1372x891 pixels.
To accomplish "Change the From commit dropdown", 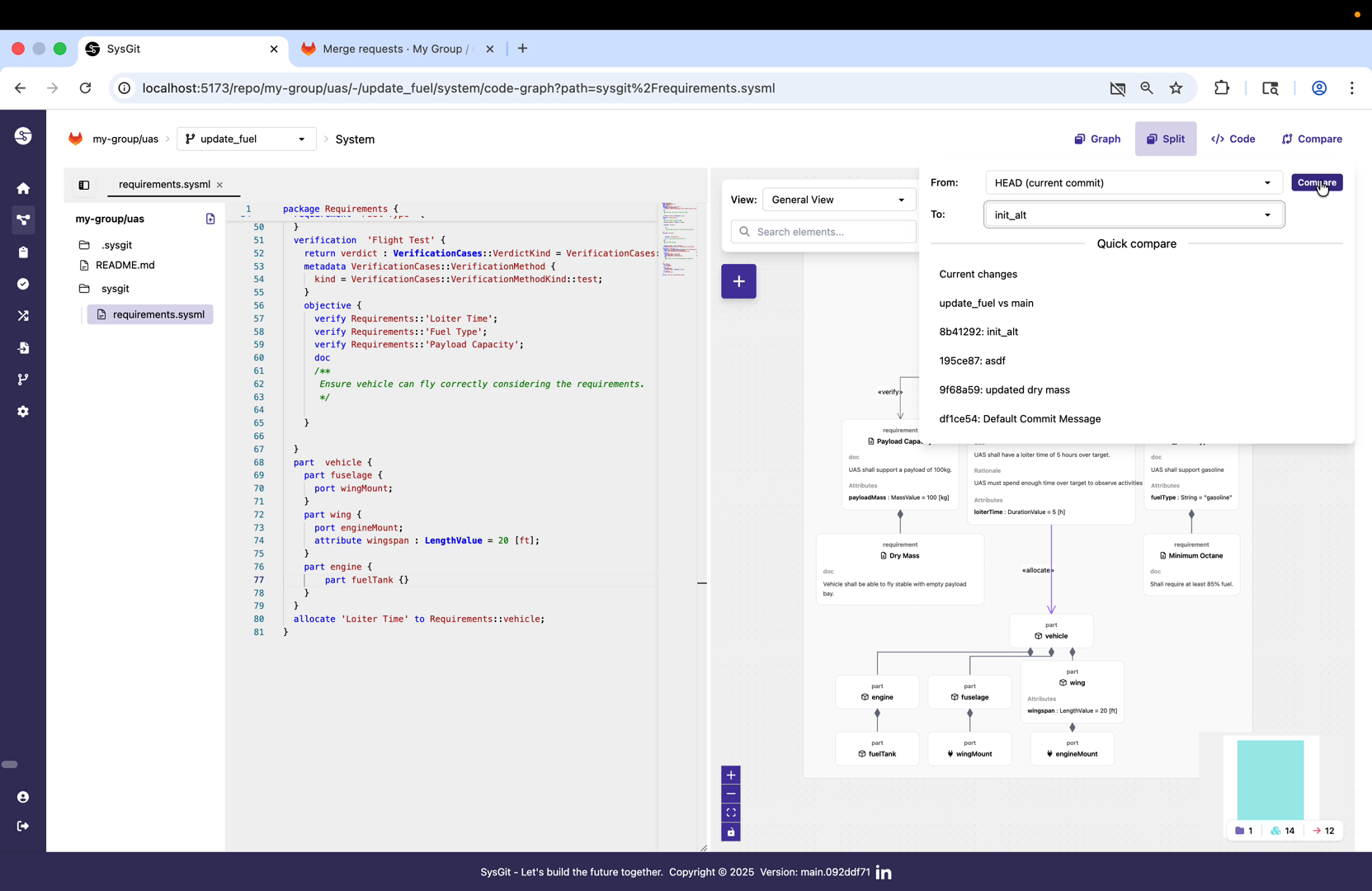I will [1133, 182].
